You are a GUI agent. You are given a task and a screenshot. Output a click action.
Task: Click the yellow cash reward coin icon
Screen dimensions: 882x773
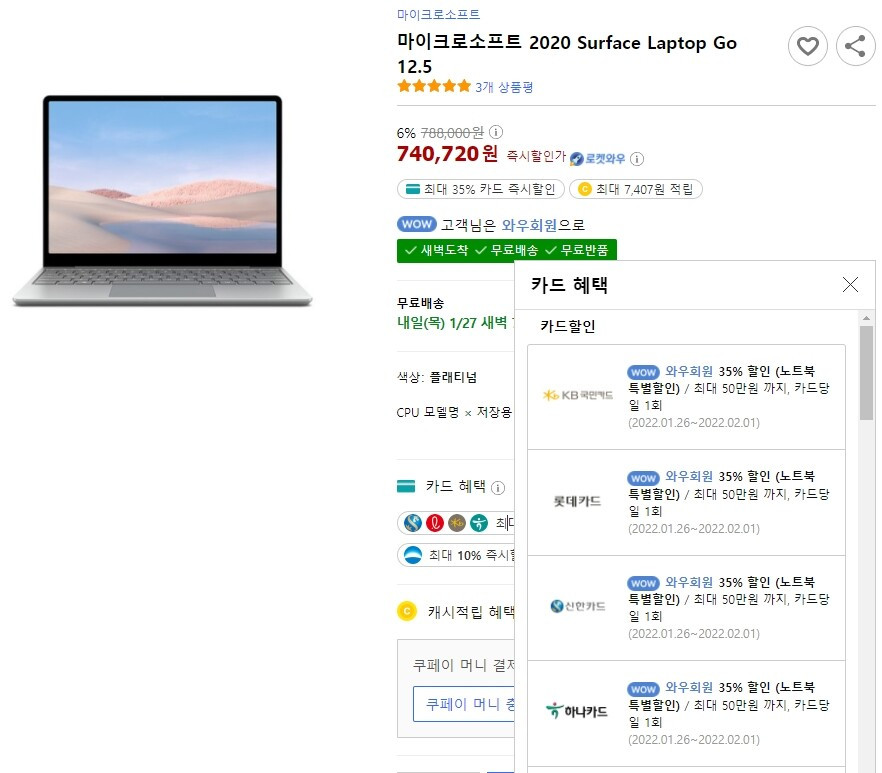[407, 611]
